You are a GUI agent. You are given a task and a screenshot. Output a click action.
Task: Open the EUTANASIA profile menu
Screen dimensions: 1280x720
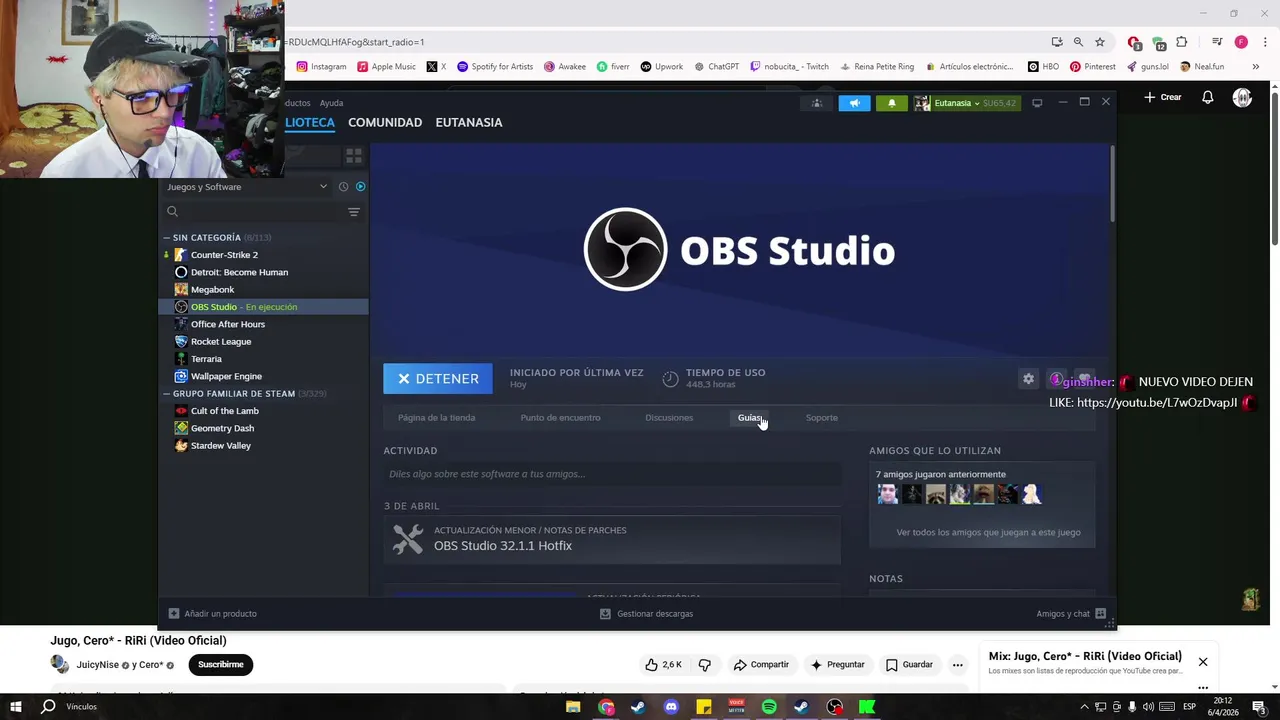[x=469, y=122]
